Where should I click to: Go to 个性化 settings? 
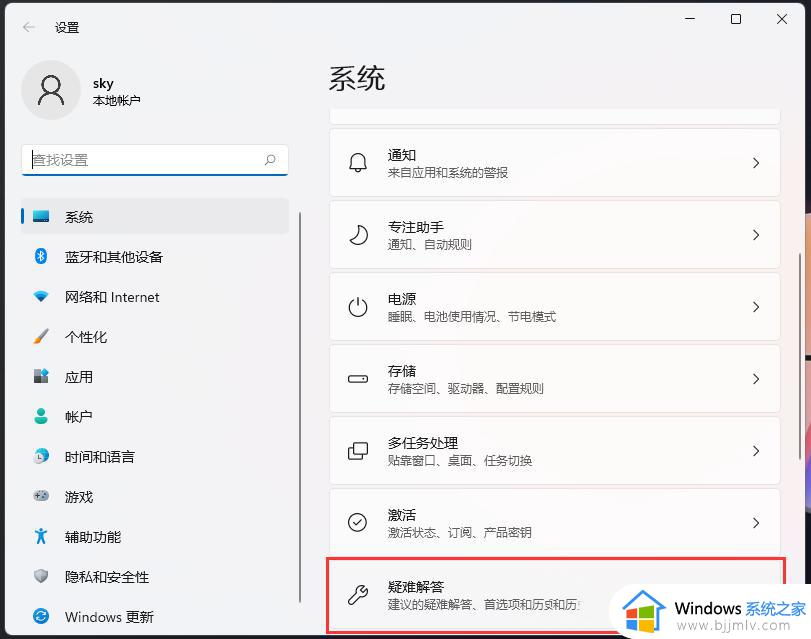(x=155, y=336)
